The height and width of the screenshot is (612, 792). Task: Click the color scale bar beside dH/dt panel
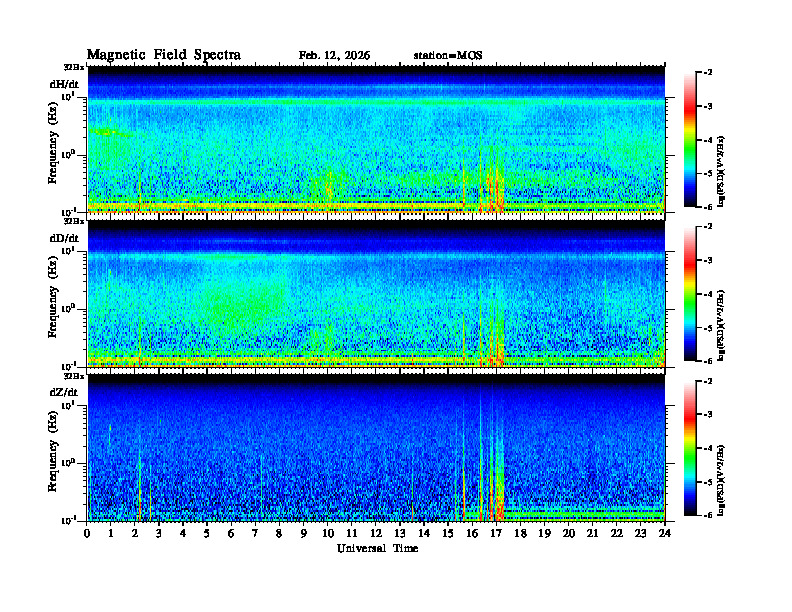tap(689, 139)
